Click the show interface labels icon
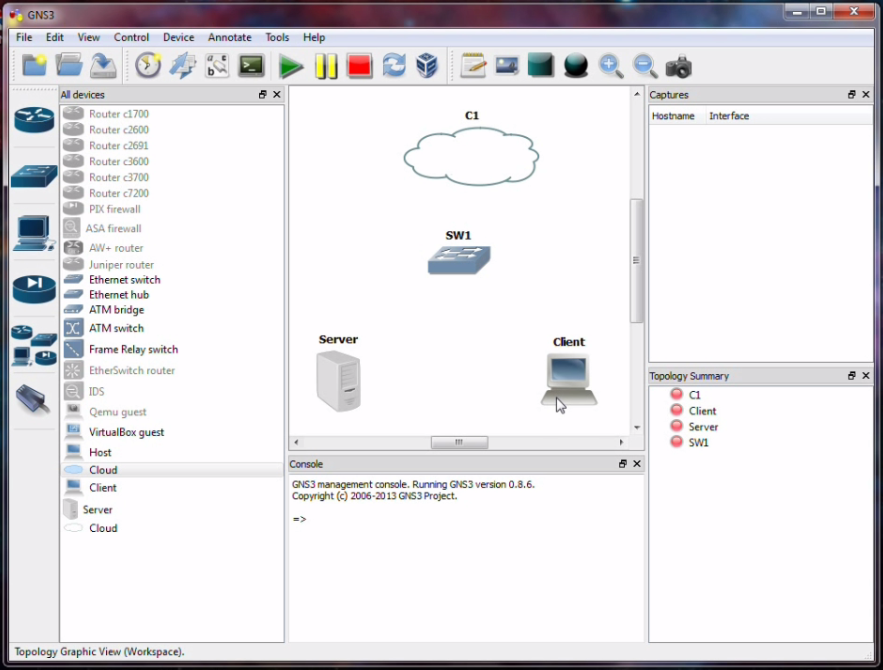This screenshot has height=670, width=883. coord(182,66)
